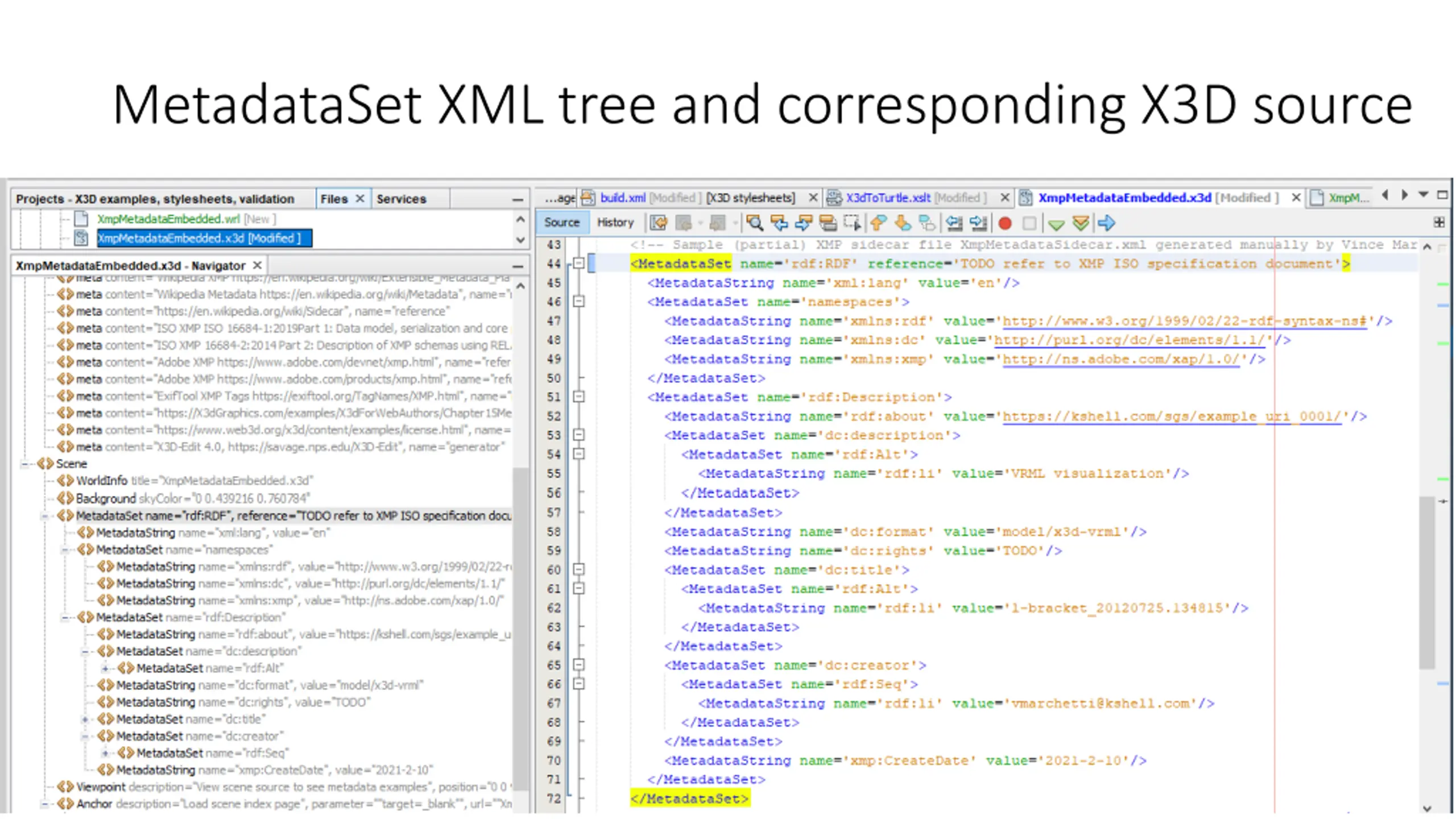Screen dimensions: 1456x819
Task: Open ns.adobe.com xap link
Action: [1120, 359]
